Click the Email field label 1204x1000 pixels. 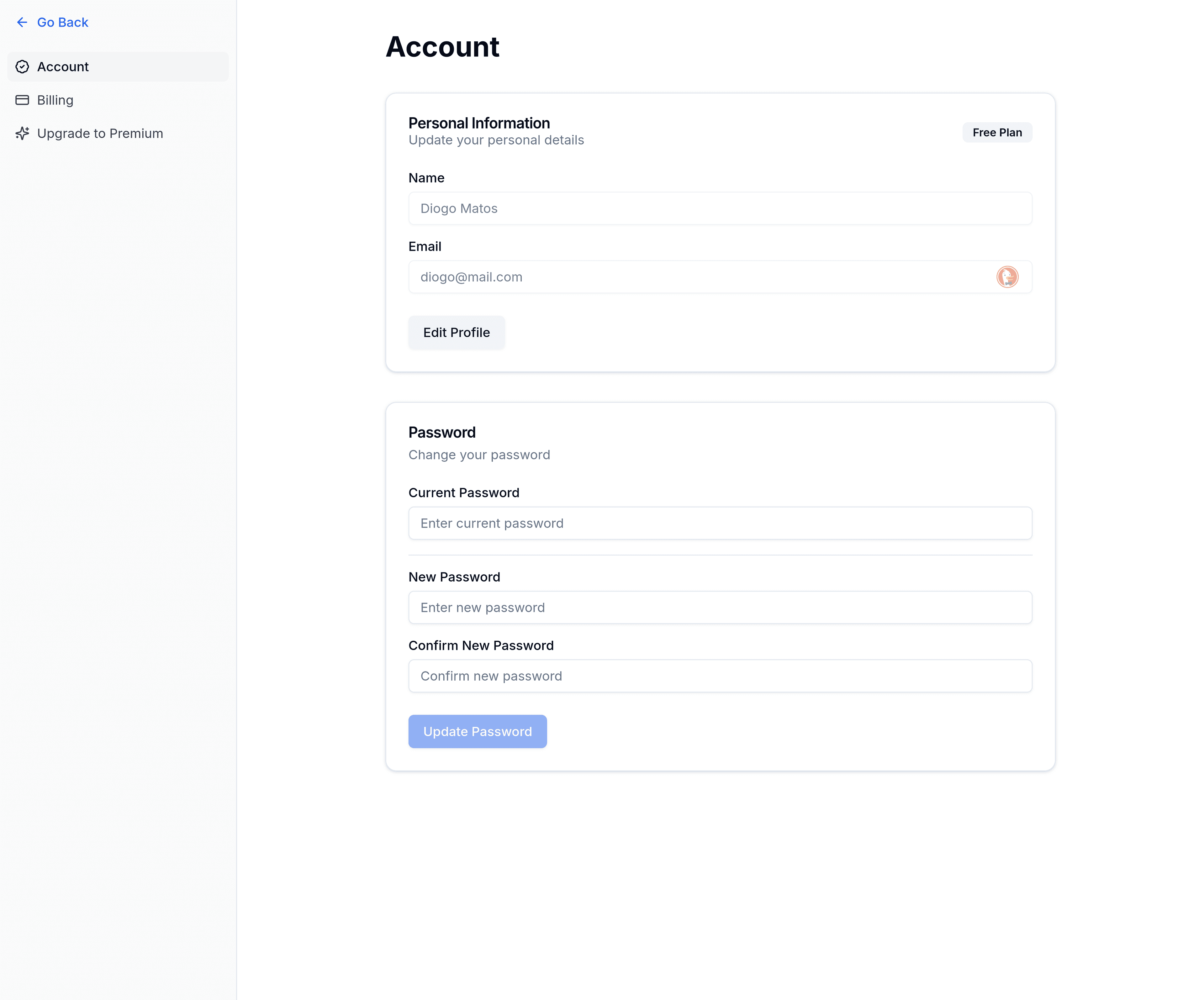tap(424, 246)
